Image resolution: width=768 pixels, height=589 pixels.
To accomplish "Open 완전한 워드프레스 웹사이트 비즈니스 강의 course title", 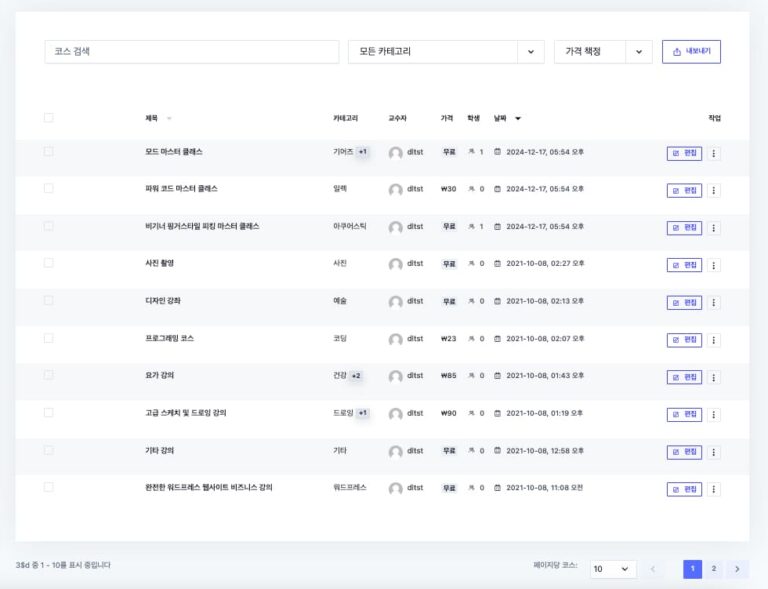I will click(x=209, y=488).
